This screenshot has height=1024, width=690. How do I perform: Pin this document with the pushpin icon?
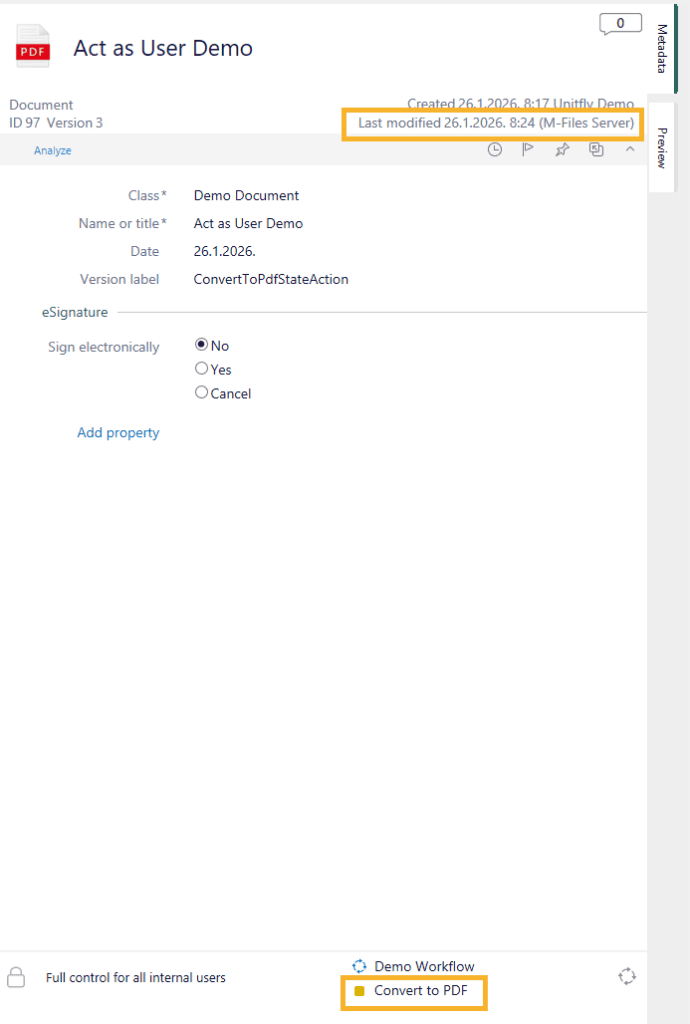tap(562, 150)
